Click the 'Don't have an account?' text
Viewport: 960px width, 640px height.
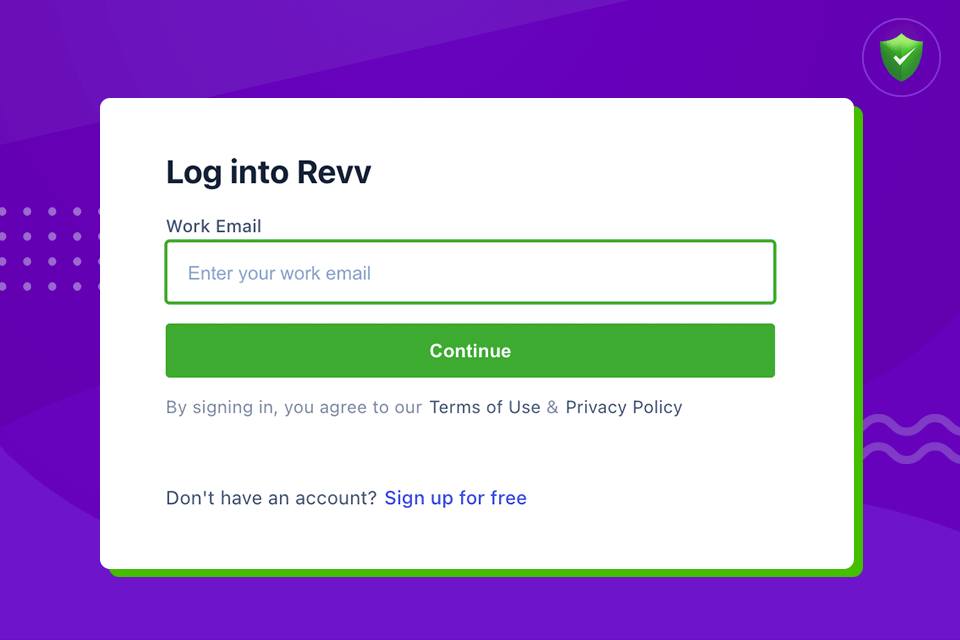tap(271, 498)
